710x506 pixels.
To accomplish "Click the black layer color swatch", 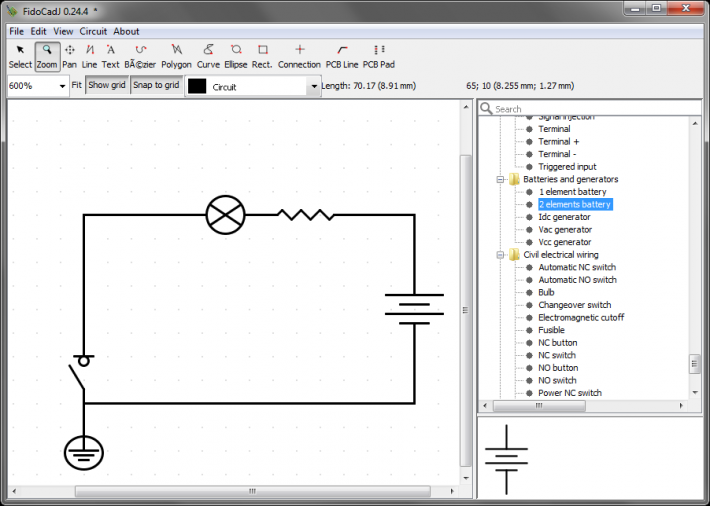I will click(197, 87).
